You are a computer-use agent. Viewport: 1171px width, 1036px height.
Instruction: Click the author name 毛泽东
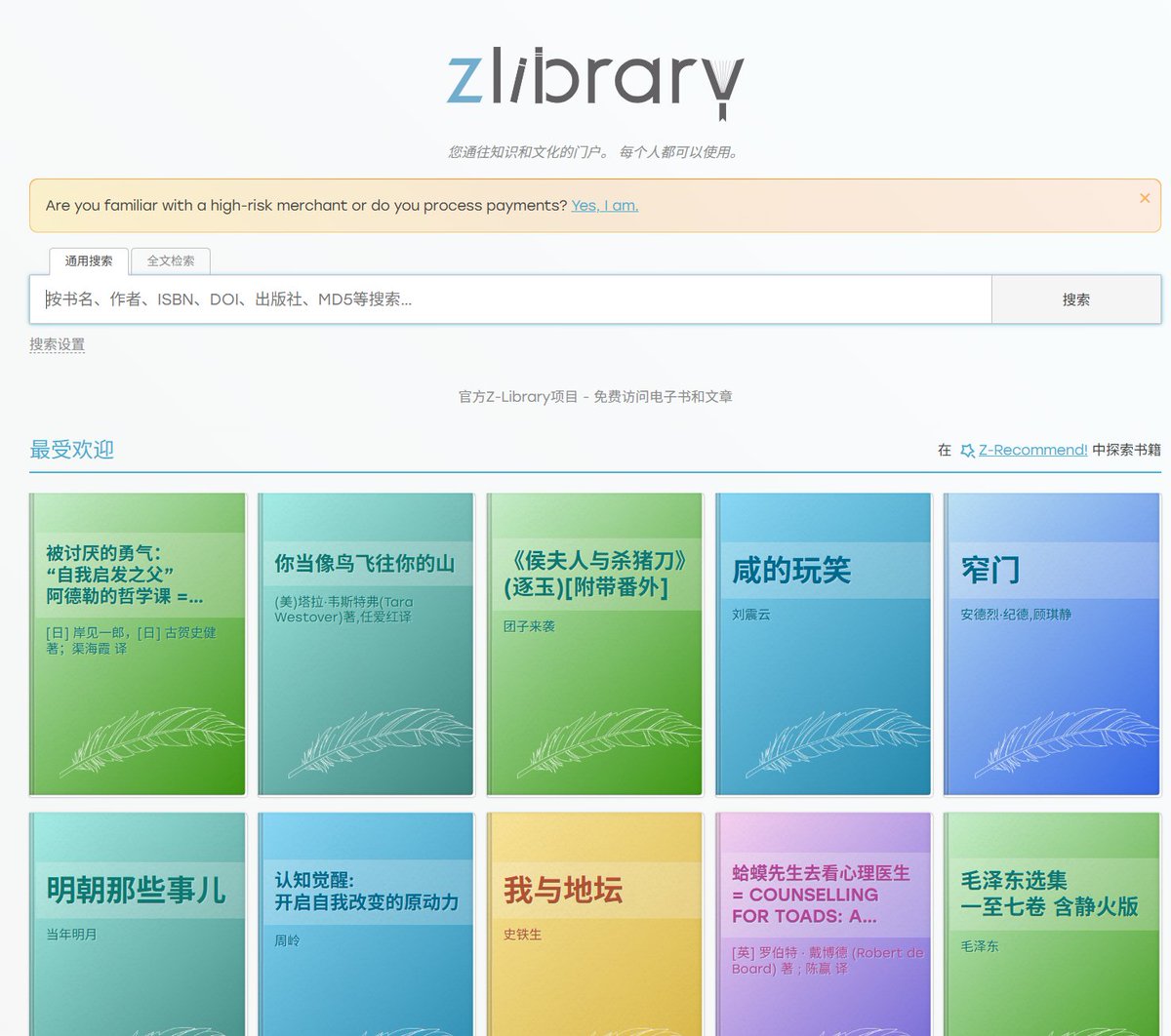[980, 946]
